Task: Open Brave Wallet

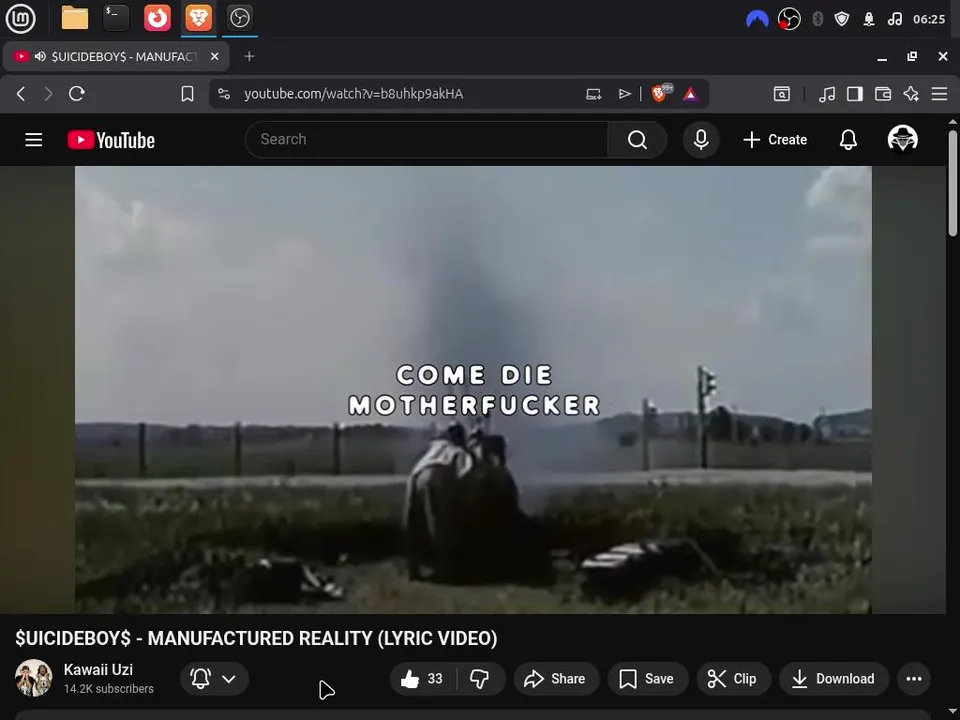Action: [x=883, y=94]
